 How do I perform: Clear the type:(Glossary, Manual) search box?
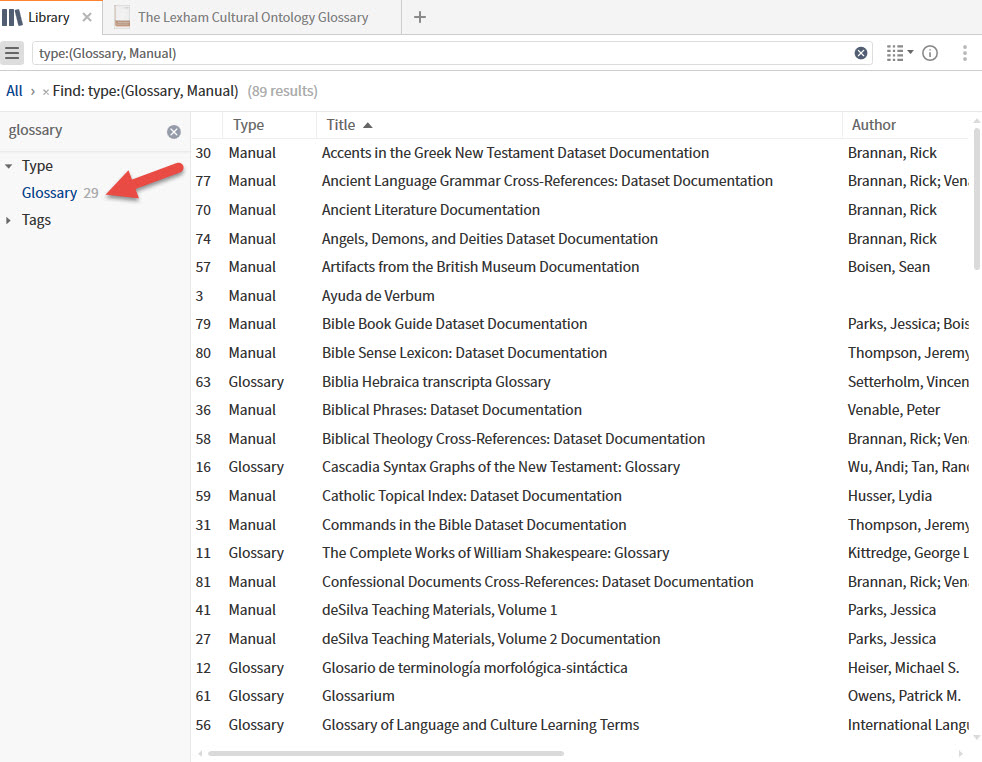[861, 53]
